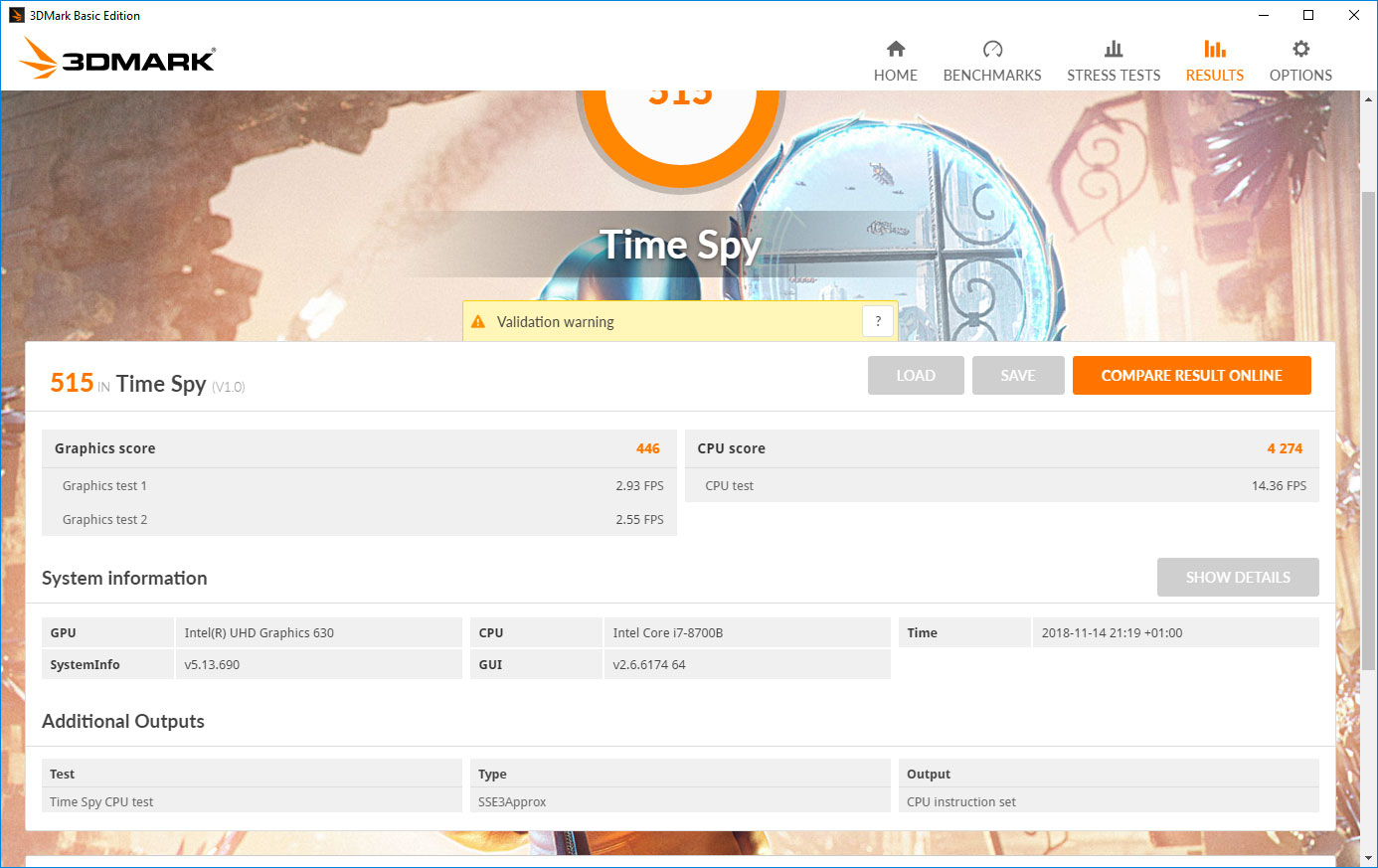This screenshot has height=868, width=1378.
Task: Open the OPTIONS tab
Action: pos(1300,61)
